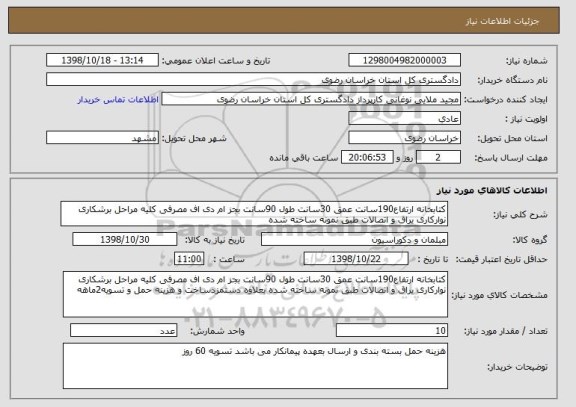This screenshot has height=407, width=576.
Task: Select the جزئیات اطلاعات نیاز header title
Action: 502,21
